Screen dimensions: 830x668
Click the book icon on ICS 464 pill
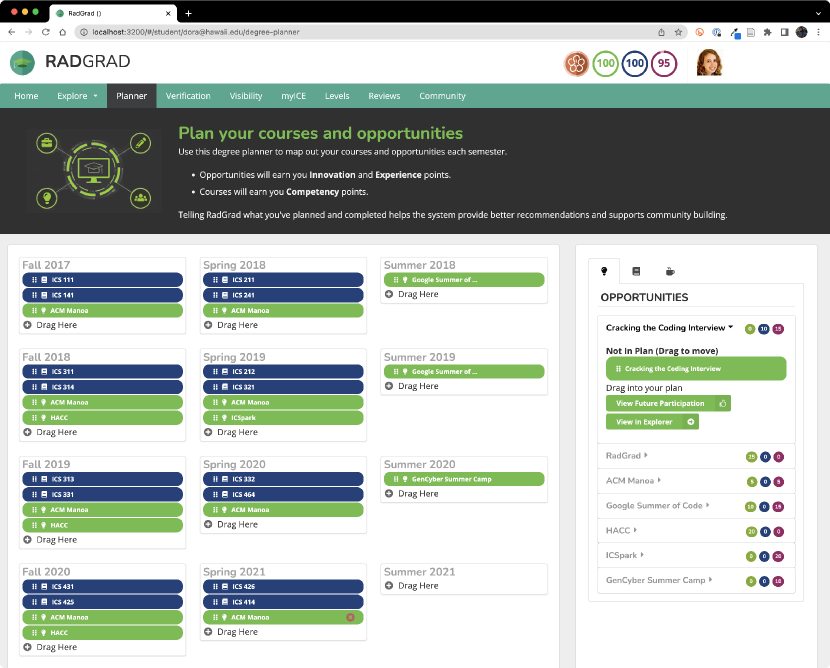point(224,495)
